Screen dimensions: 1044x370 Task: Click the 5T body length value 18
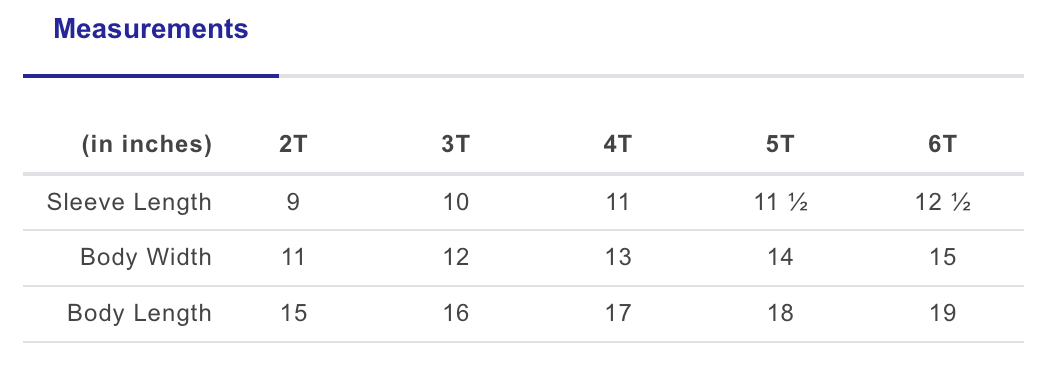(780, 313)
